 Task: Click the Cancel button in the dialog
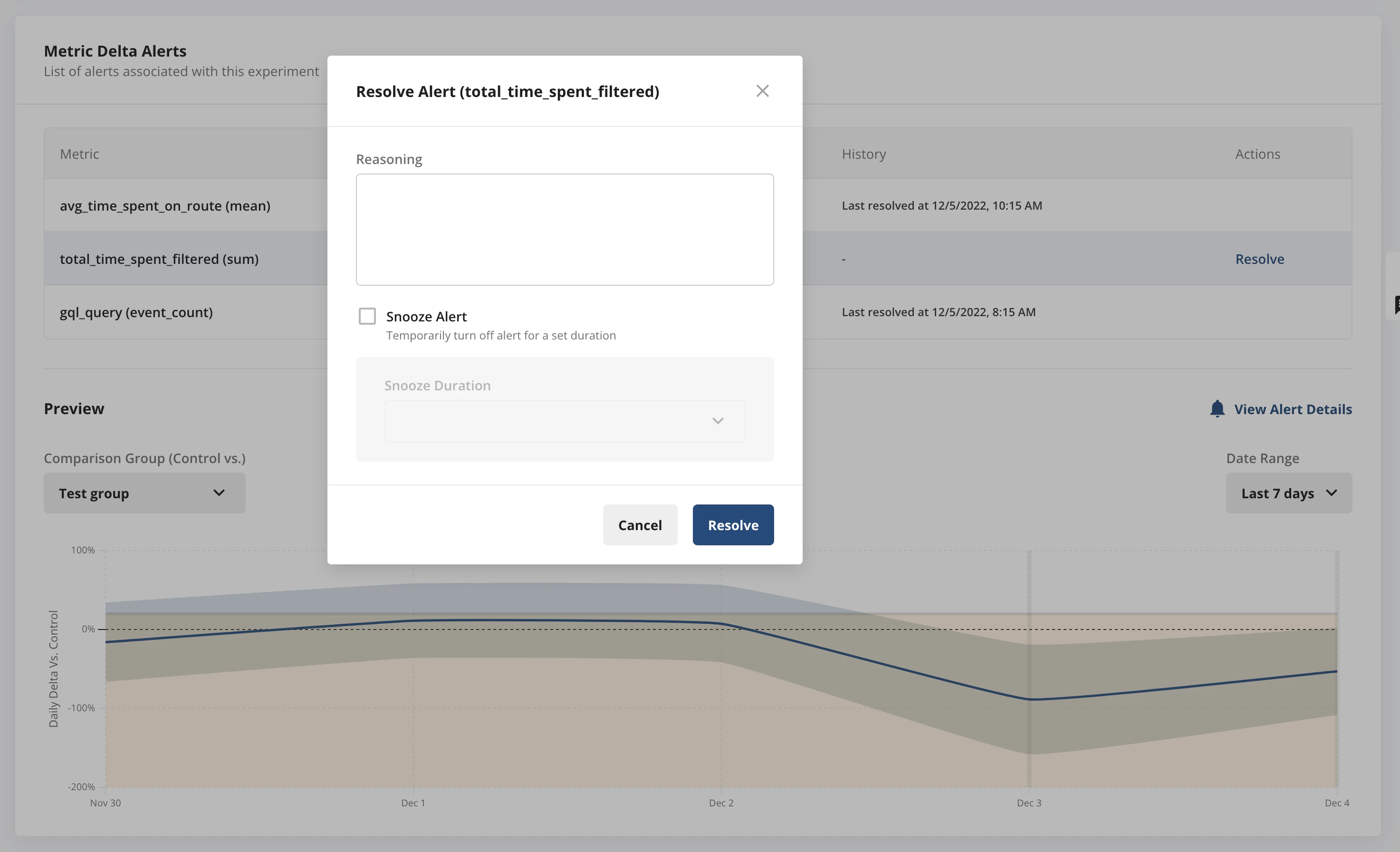(x=640, y=524)
